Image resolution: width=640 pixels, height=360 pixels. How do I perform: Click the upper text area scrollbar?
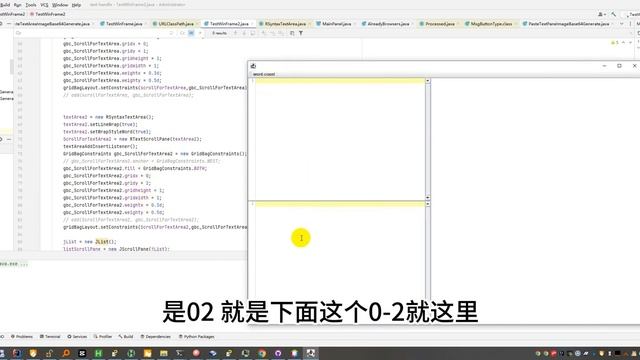[427, 139]
